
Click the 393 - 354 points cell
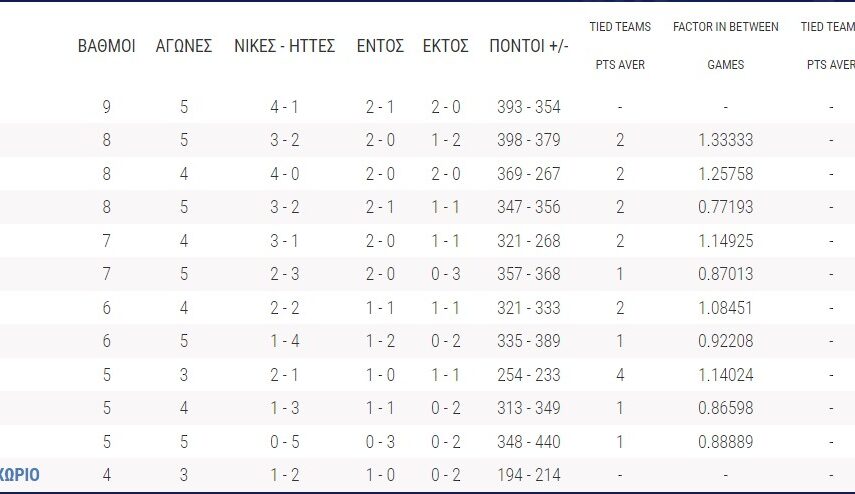[529, 107]
